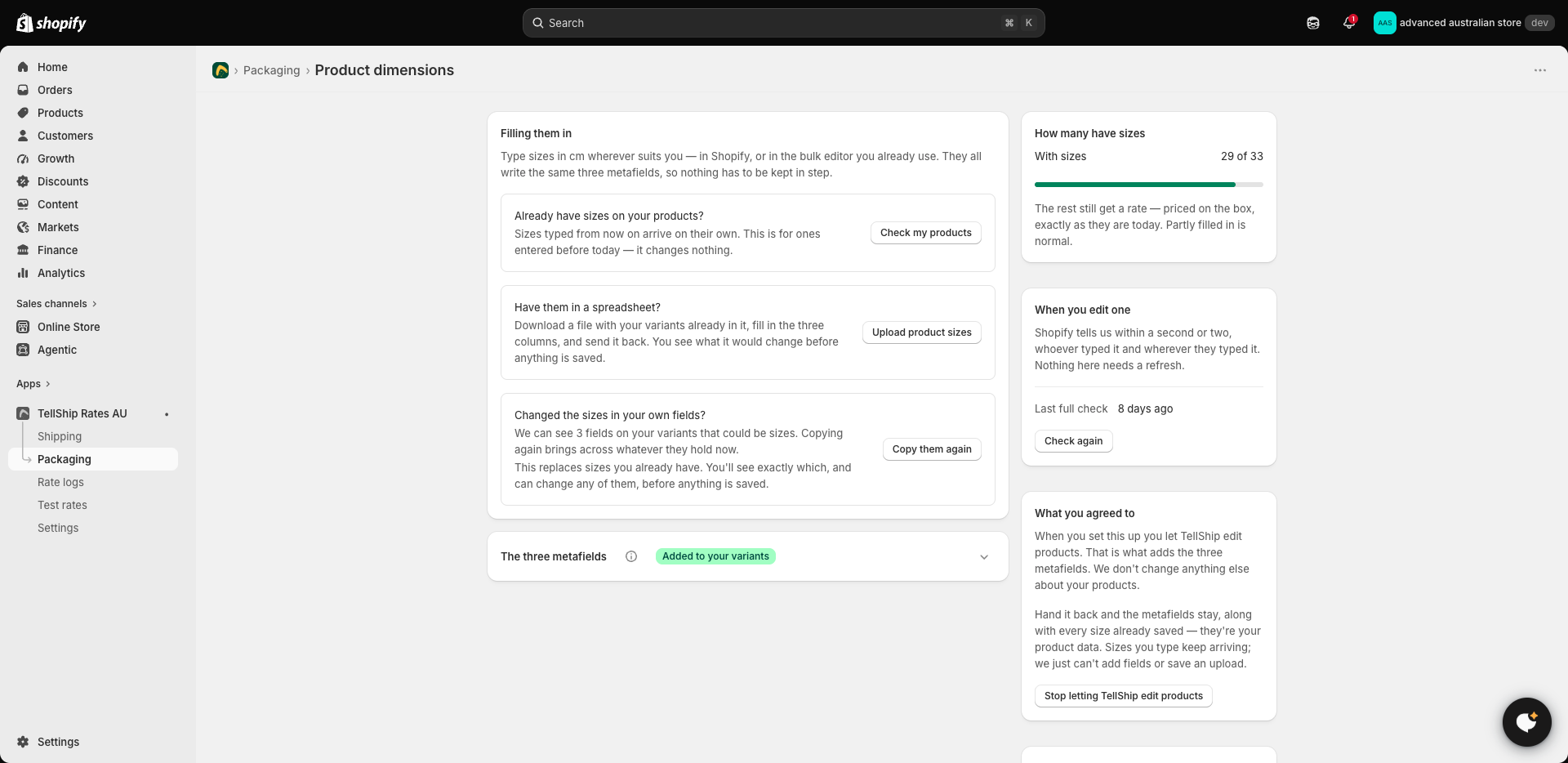Click the Online Store icon
Viewport: 1568px width, 763px height.
23,327
